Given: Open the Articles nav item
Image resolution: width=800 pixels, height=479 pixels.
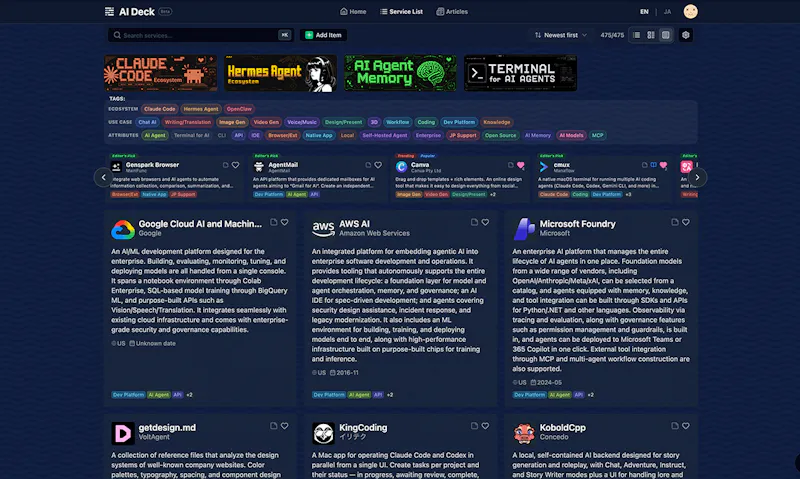Looking at the screenshot, I should [452, 11].
